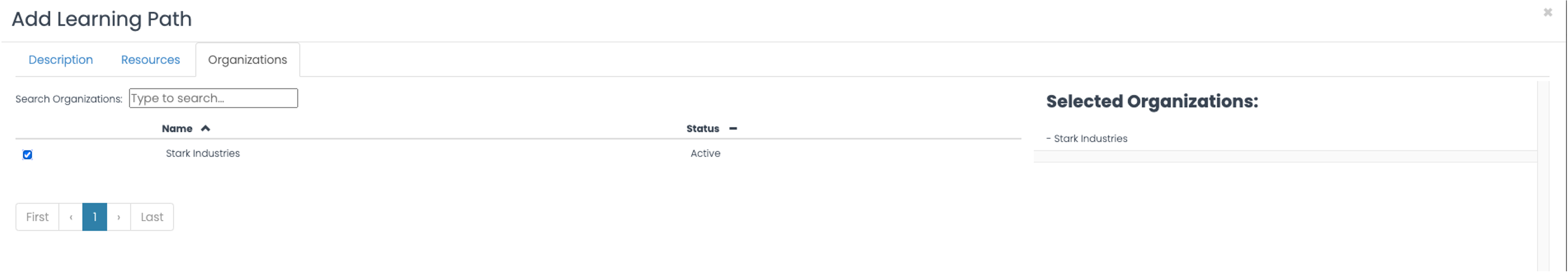This screenshot has width=1568, height=272.
Task: Click the Active status cell
Action: pyautogui.click(x=705, y=153)
